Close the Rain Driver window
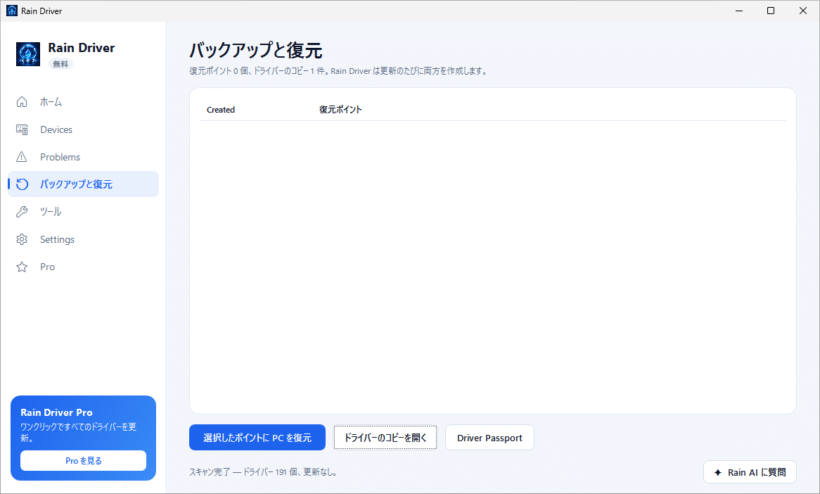This screenshot has height=494, width=820. click(803, 10)
